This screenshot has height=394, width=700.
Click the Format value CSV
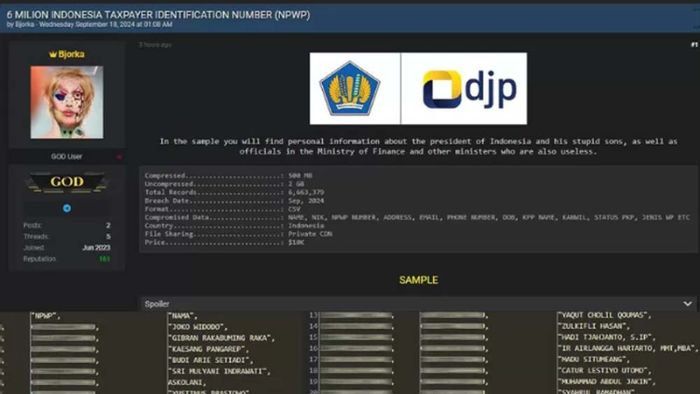294,209
